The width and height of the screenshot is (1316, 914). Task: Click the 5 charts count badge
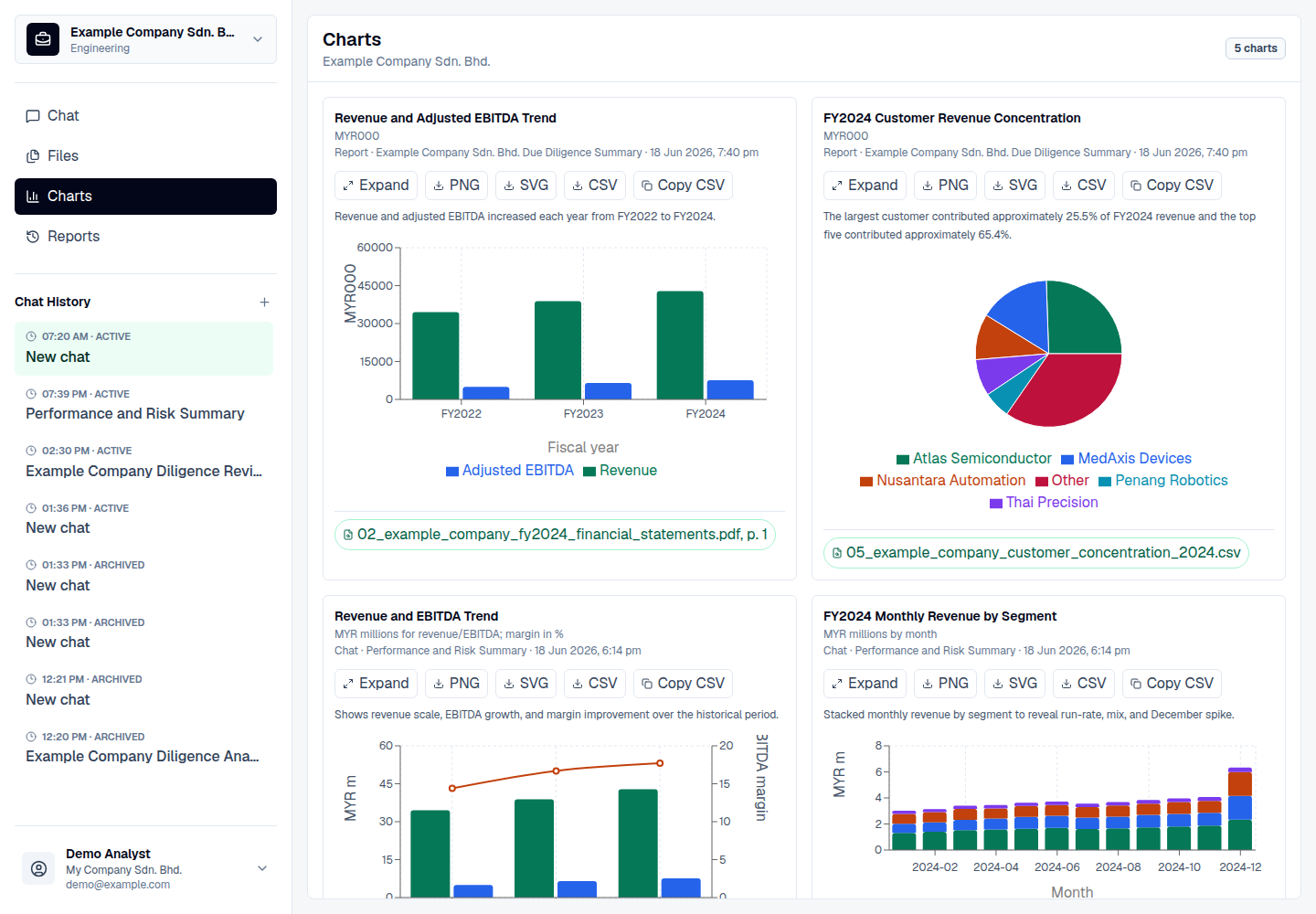tap(1255, 48)
